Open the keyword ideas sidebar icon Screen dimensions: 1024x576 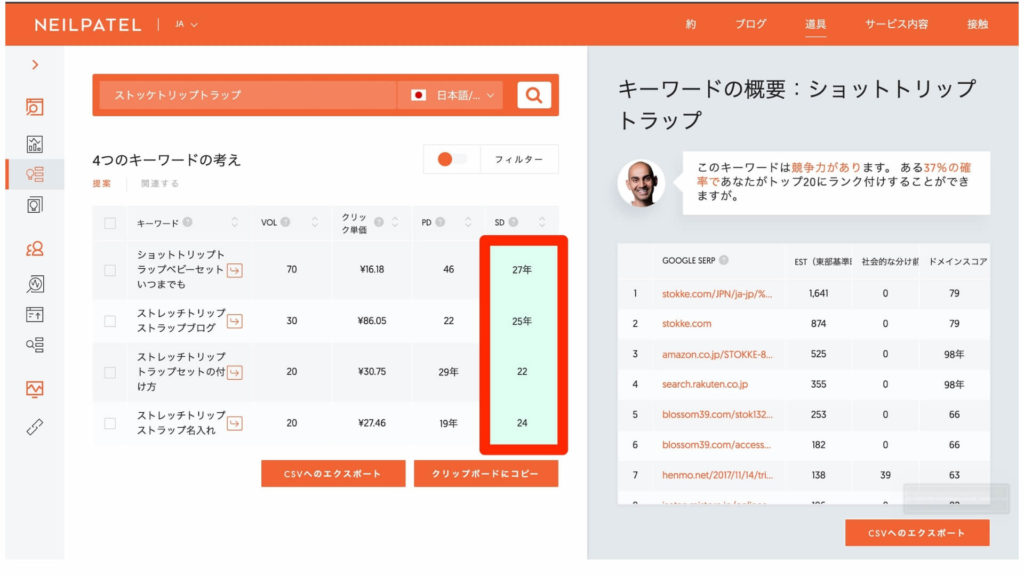[35, 174]
